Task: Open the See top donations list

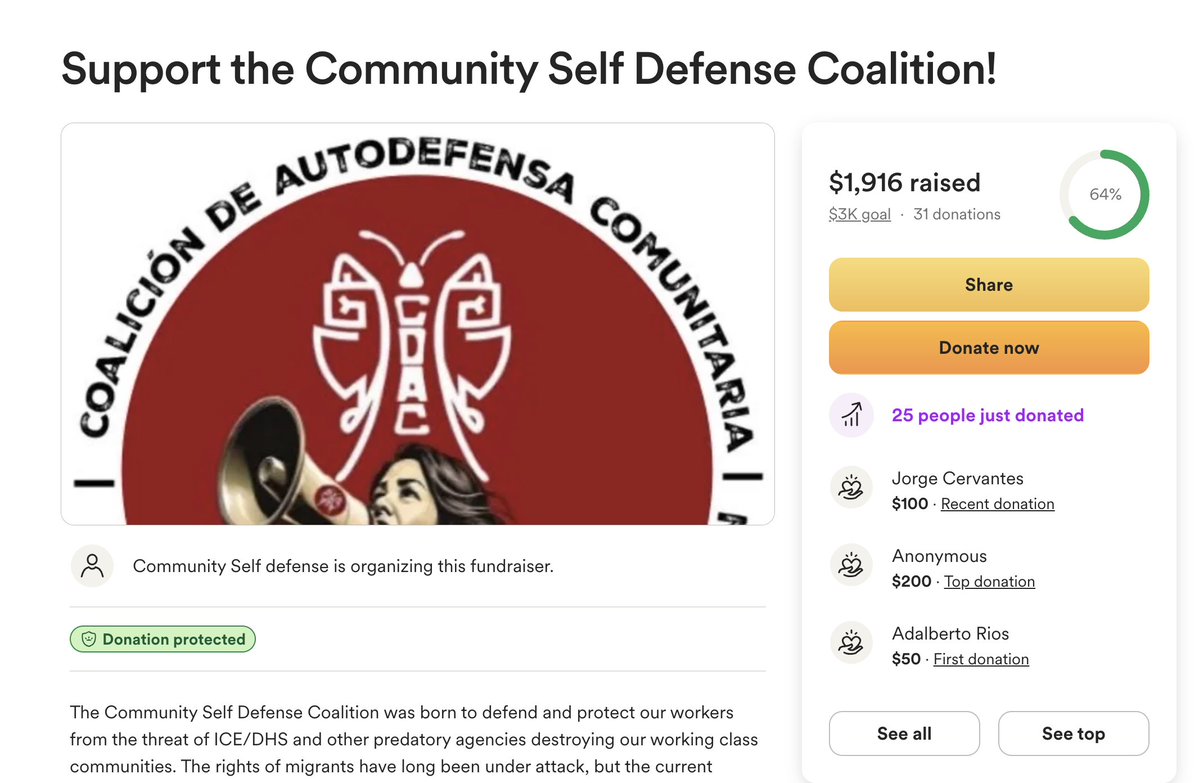Action: click(x=1073, y=733)
